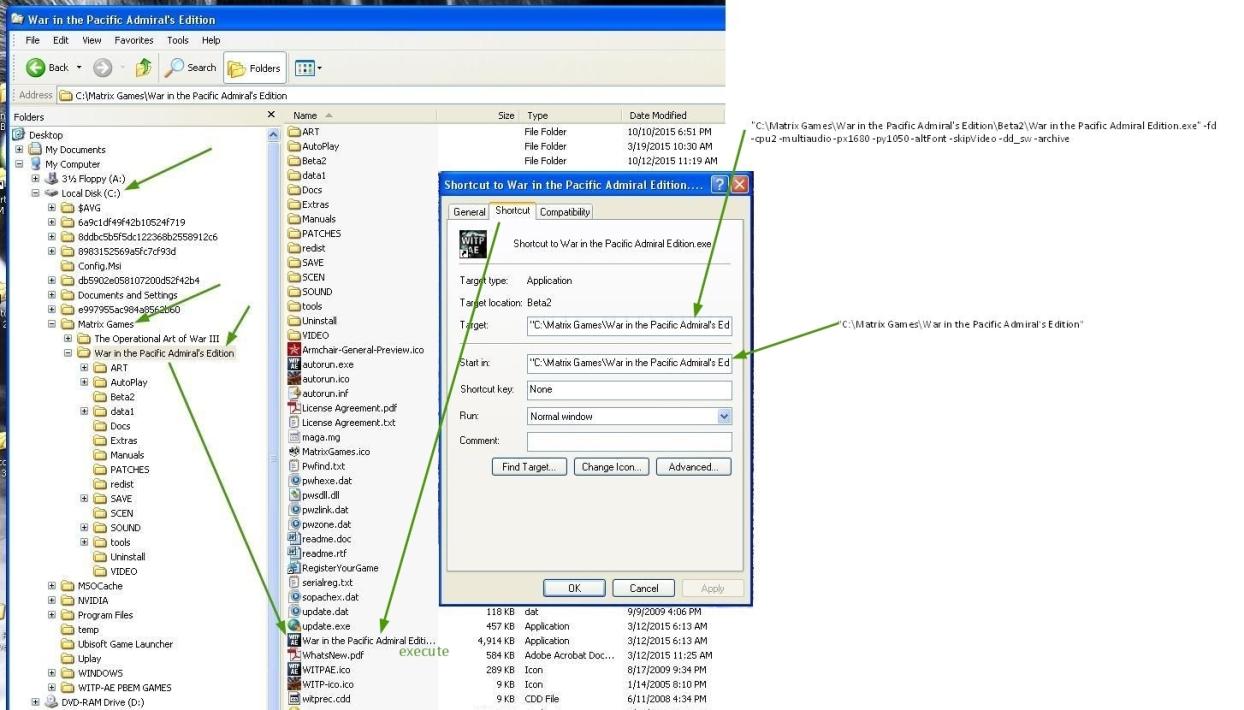Collapse the Matrix Games folder node

(x=52, y=325)
